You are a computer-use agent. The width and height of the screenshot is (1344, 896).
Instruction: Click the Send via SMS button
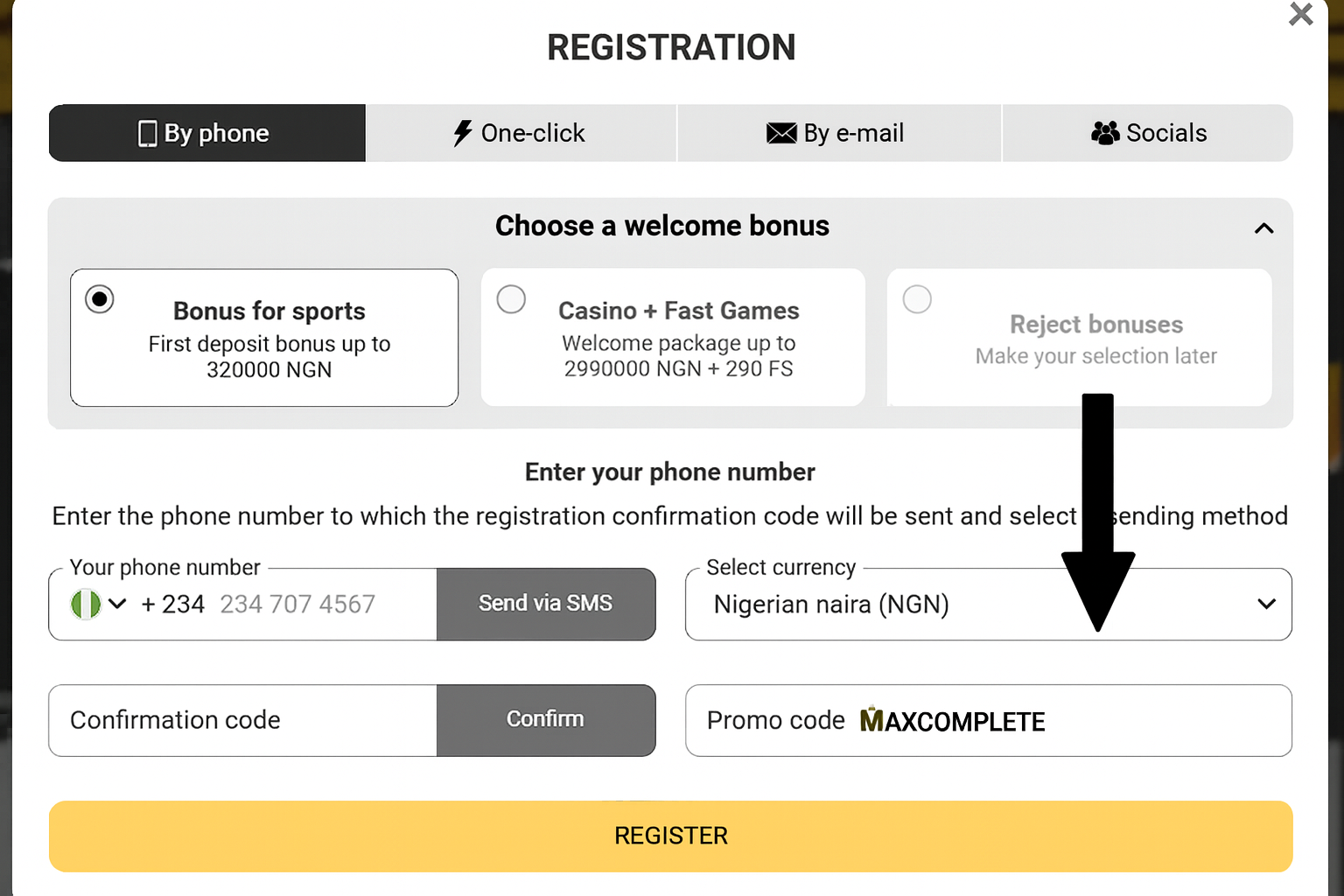545,604
